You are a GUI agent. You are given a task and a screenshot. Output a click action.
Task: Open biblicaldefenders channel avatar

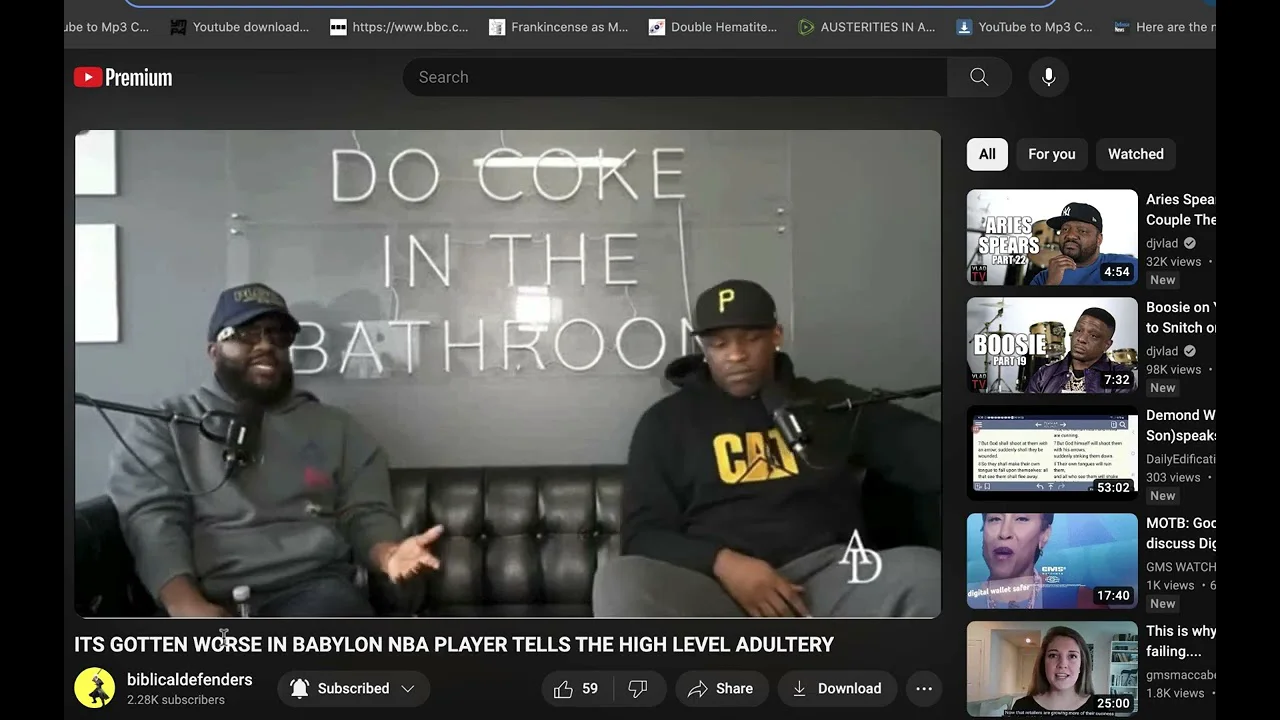94,688
